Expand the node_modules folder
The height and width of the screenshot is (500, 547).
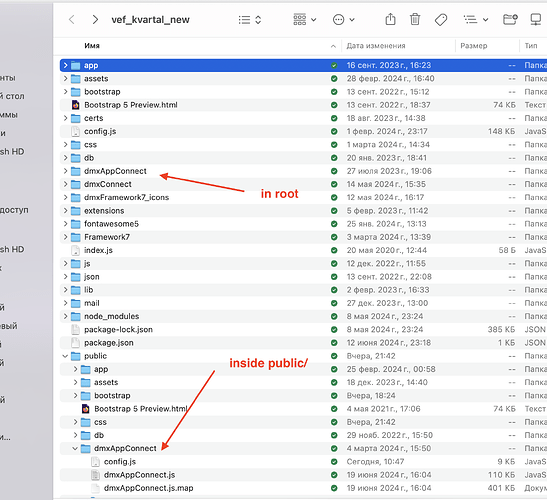point(65,316)
